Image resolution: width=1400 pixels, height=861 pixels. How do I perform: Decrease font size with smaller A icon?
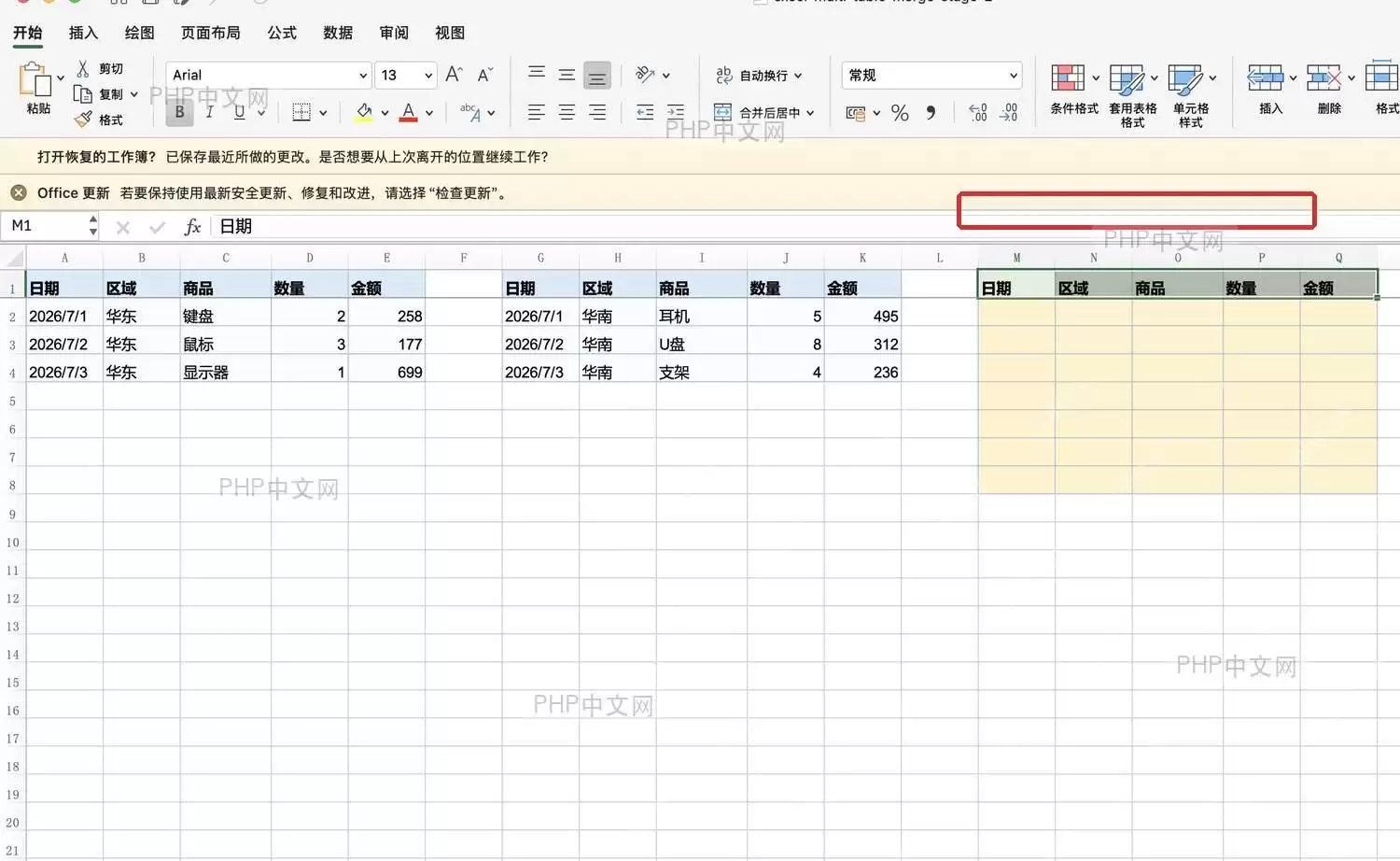(484, 75)
